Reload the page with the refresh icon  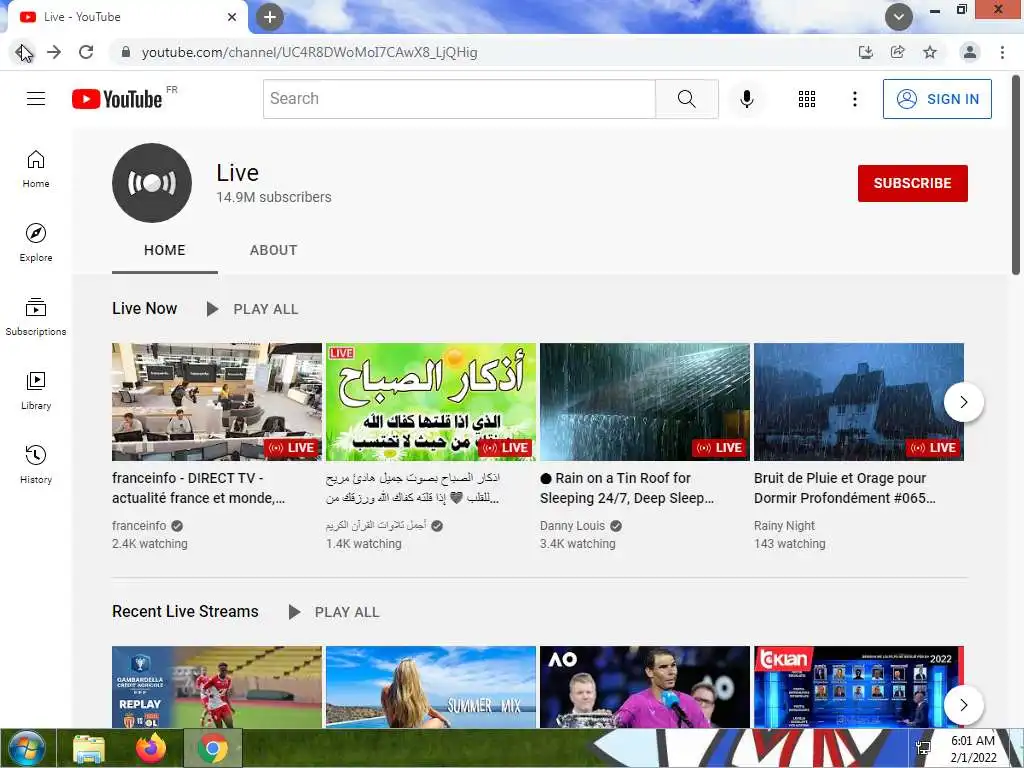[86, 52]
